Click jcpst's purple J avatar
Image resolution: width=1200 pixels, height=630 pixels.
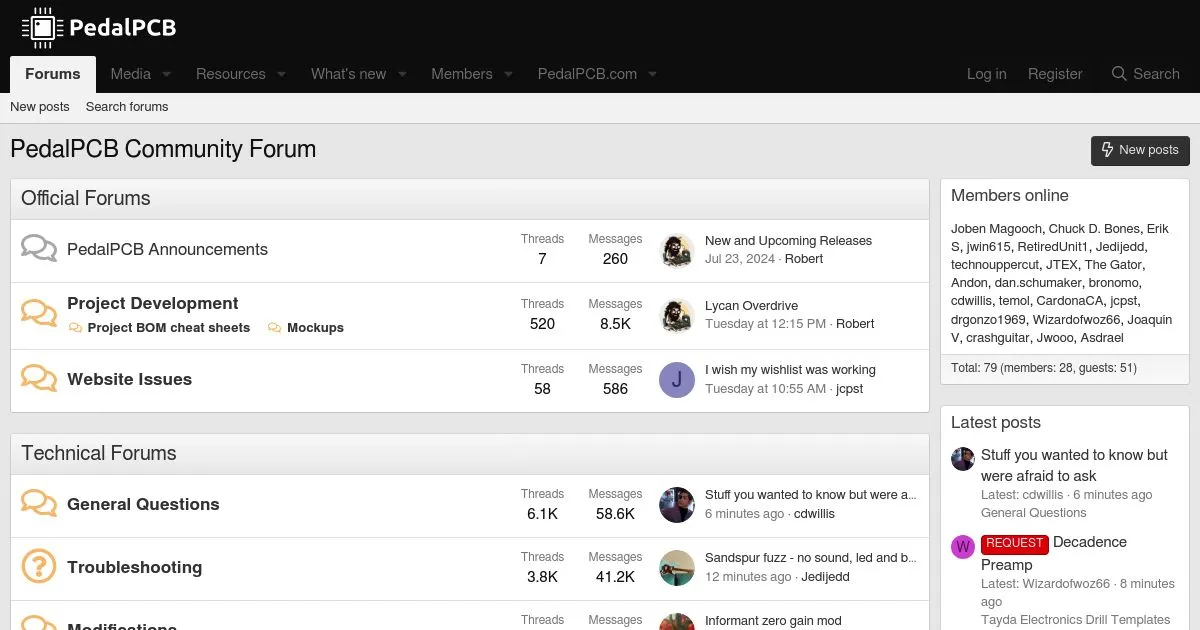click(677, 380)
